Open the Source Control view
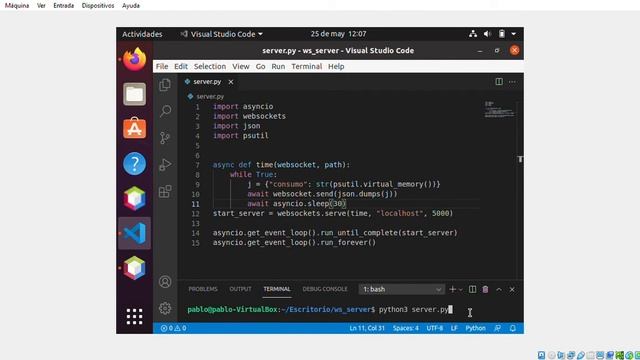The height and width of the screenshot is (360, 640). [x=165, y=138]
